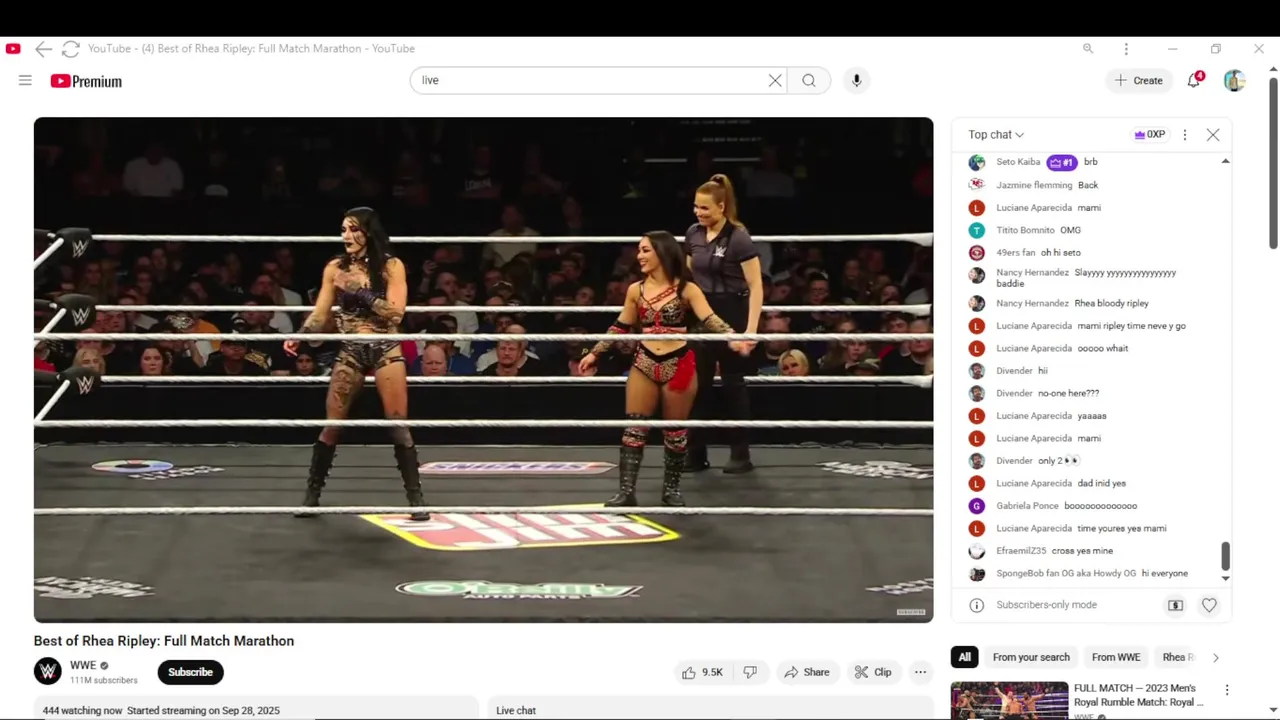
Task: Open browser three-dot menu
Action: click(x=1126, y=48)
